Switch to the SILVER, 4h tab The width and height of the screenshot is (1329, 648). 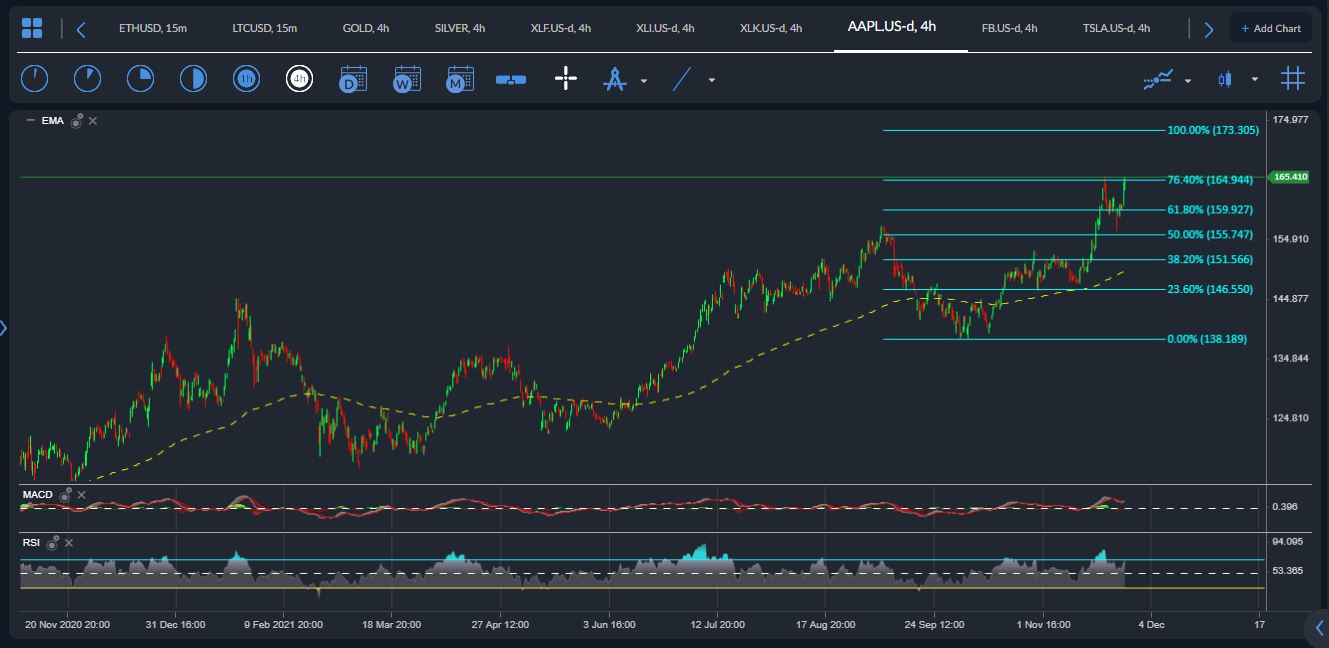(460, 28)
